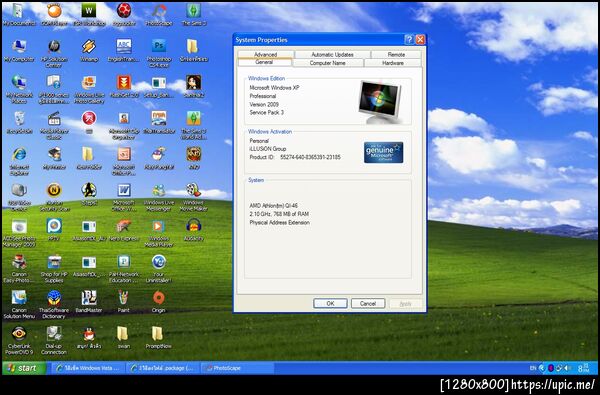Launch Windows Live Photo Gallery icon
Image resolution: width=600 pixels, height=395 pixels.
tap(89, 89)
